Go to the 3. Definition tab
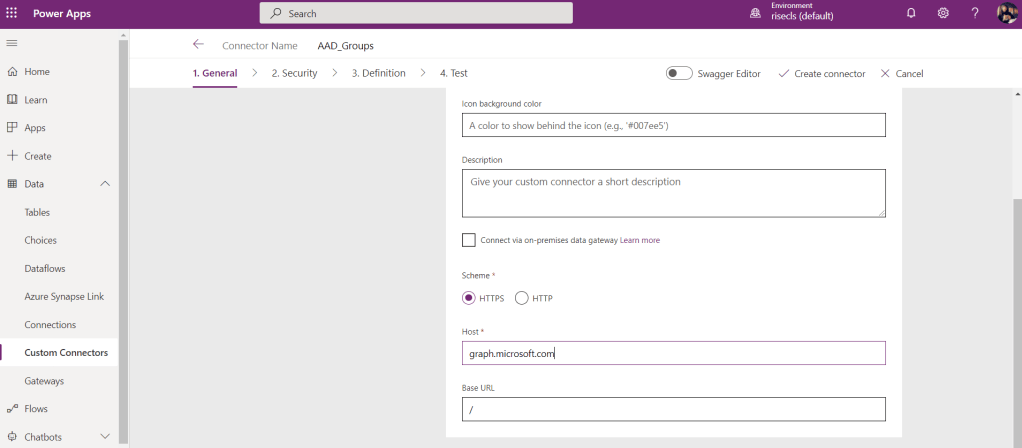This screenshot has width=1022, height=448. 378,73
